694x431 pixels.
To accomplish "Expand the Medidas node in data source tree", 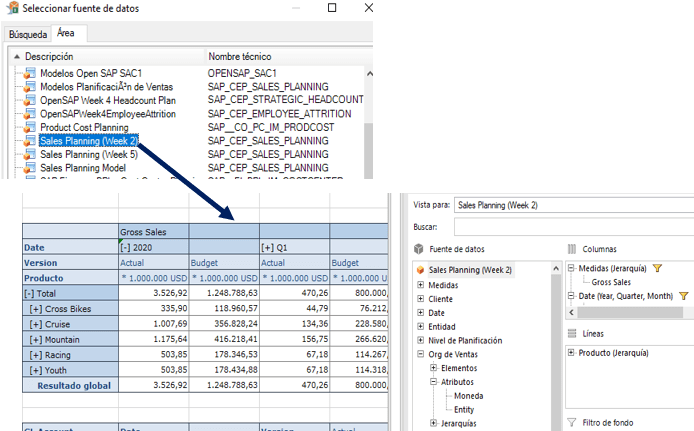I will (420, 285).
